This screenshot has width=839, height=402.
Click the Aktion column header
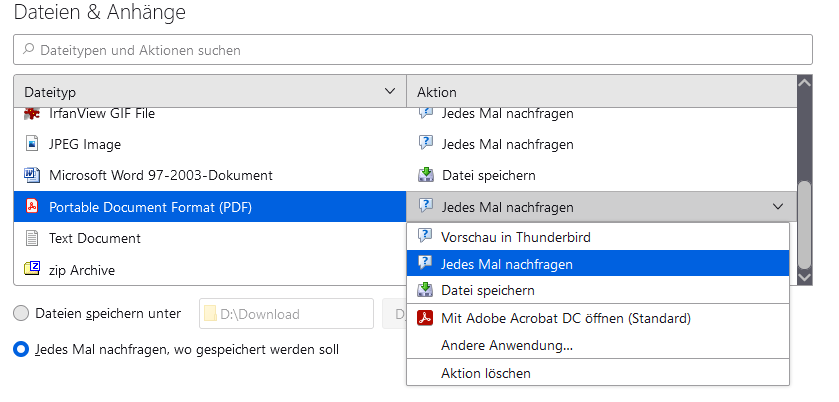tap(600, 91)
